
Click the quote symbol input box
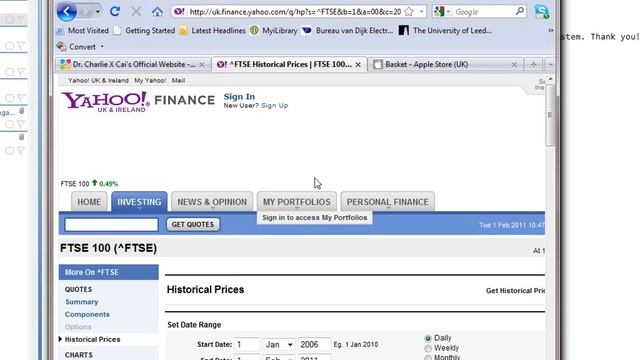111,224
